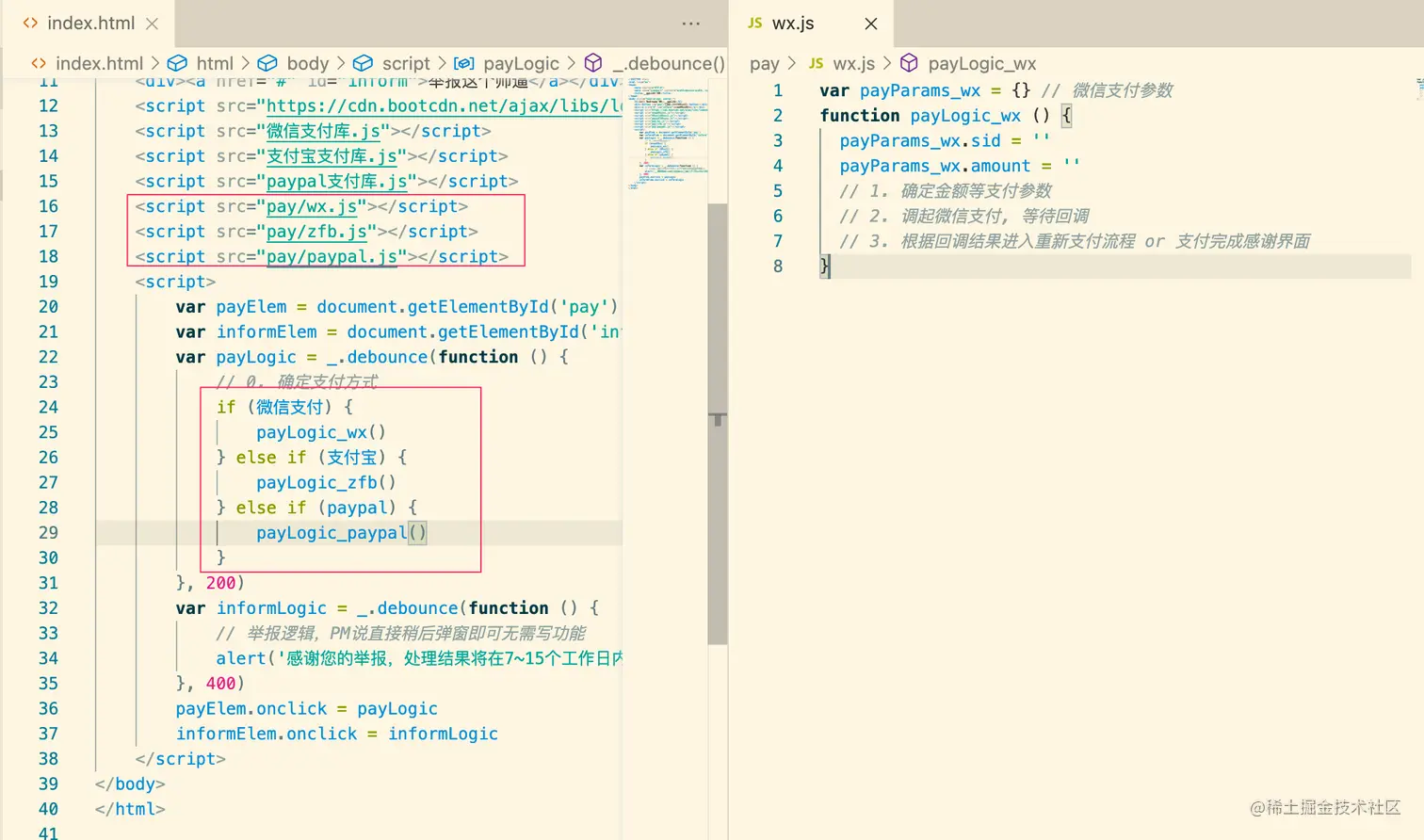This screenshot has width=1424, height=840.
Task: Expand the chevron after html breadcrumb
Action: (x=246, y=63)
